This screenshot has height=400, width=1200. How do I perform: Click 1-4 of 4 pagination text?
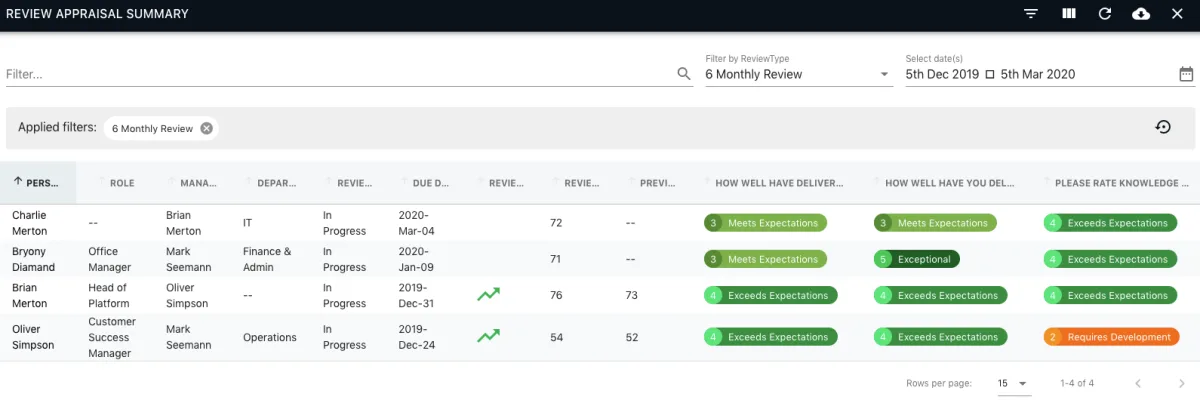[1077, 383]
